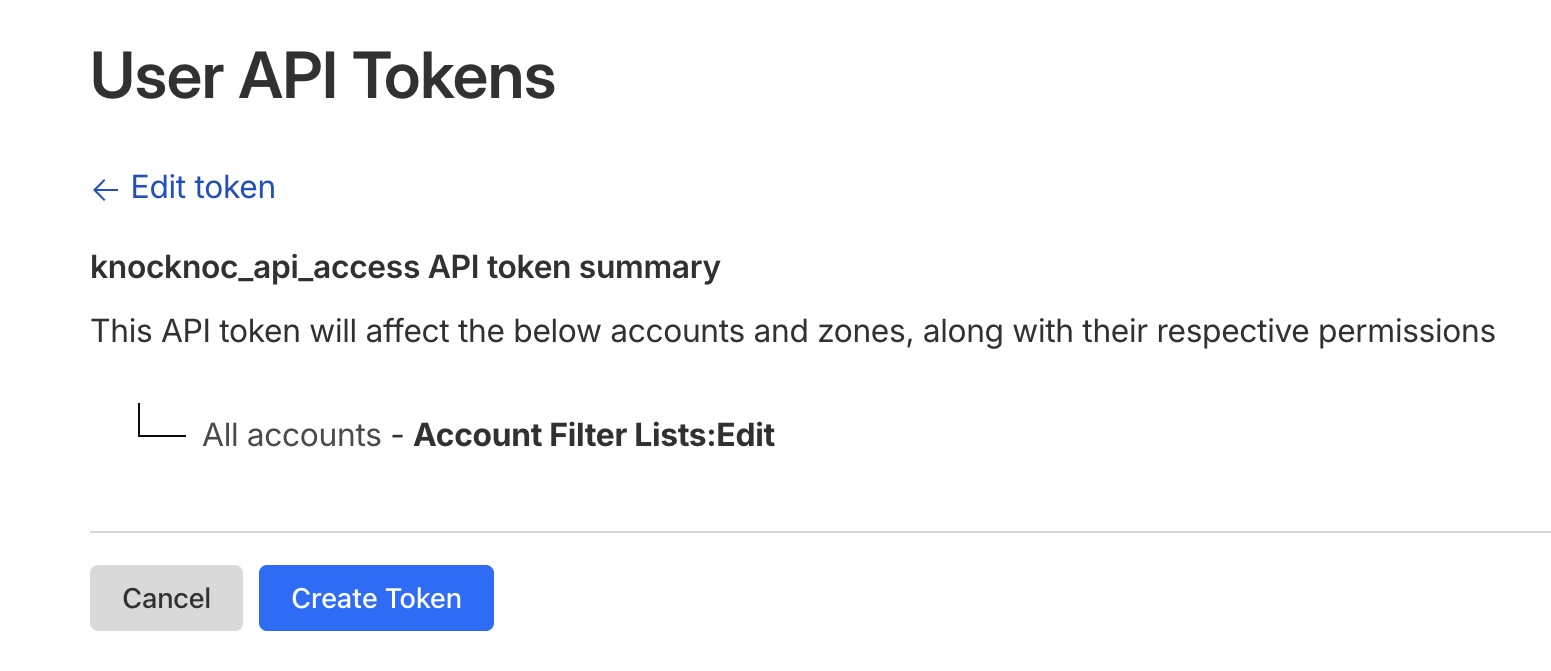Click the knocknoc_api_access token name
This screenshot has height=671, width=1551.
(255, 268)
